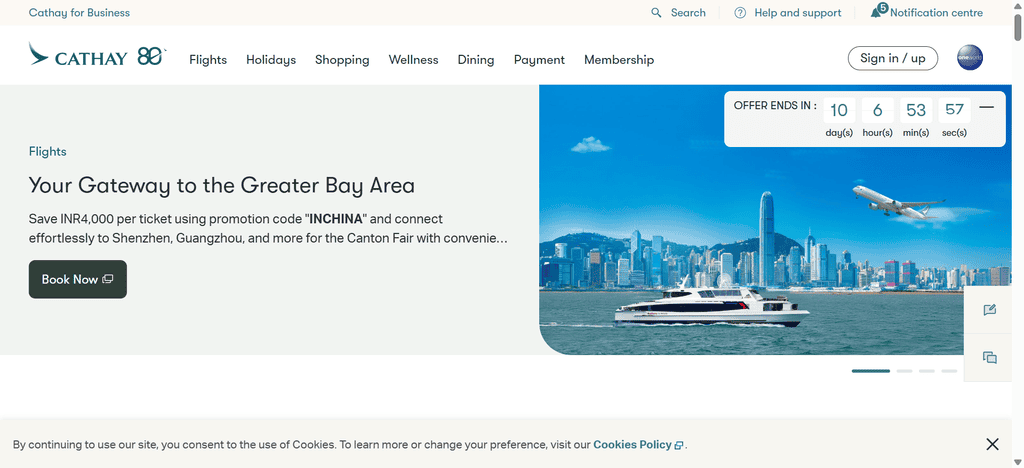1024x468 pixels.
Task: Click the OFFER ENDS IN label
Action: coord(775,106)
